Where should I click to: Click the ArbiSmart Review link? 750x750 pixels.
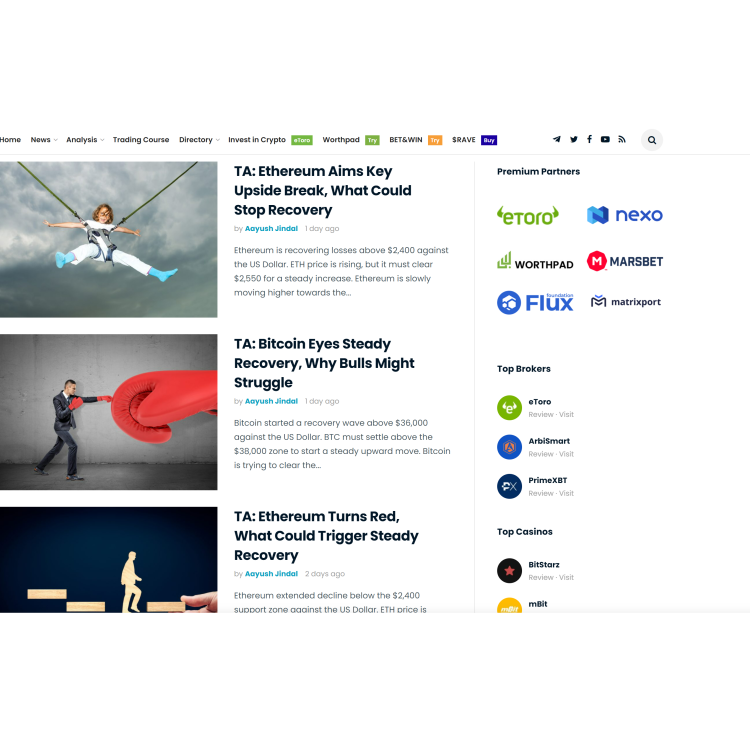point(540,454)
